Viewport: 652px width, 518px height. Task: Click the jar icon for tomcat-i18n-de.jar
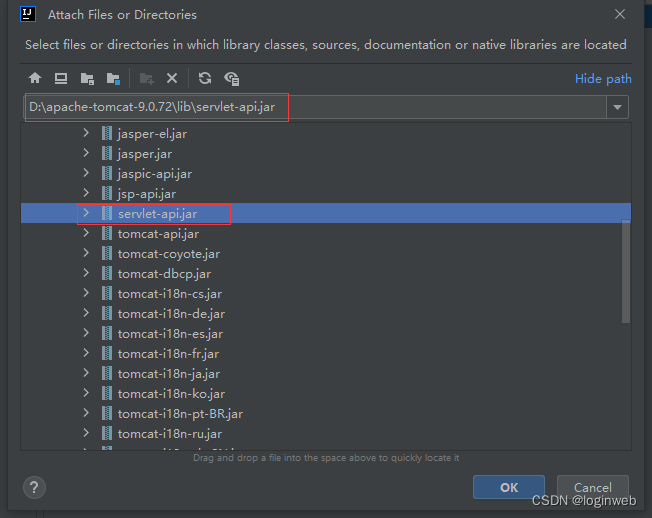[107, 313]
